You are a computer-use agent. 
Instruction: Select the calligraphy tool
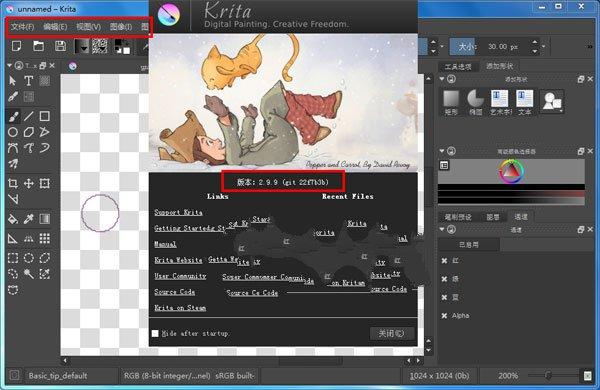[x=13, y=96]
